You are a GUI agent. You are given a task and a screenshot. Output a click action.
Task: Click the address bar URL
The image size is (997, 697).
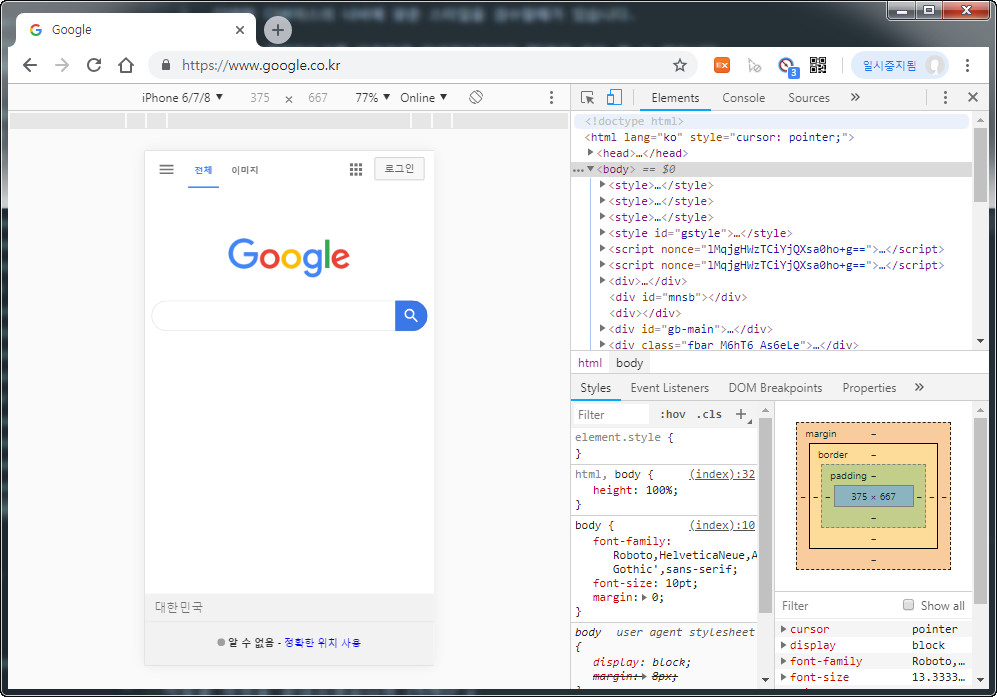(261, 65)
